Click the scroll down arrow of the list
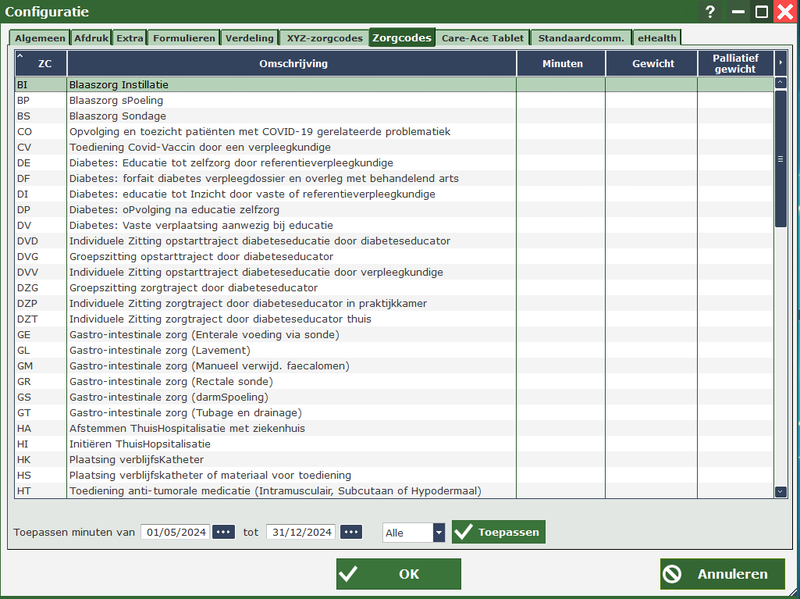800x599 pixels. (x=781, y=491)
